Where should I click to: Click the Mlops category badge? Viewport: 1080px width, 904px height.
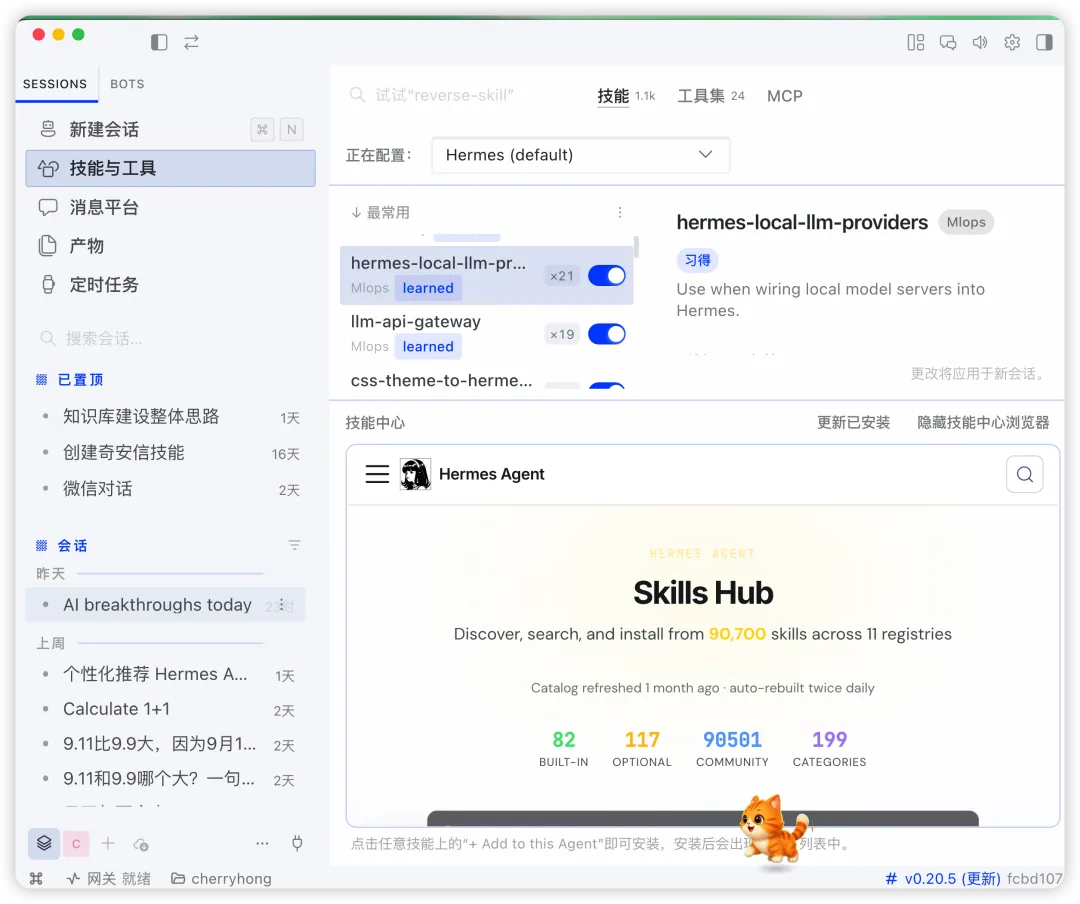[966, 223]
